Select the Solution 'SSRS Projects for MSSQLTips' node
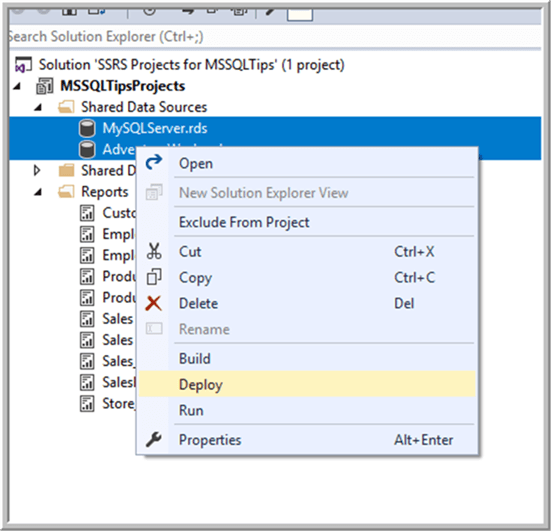 pos(192,65)
